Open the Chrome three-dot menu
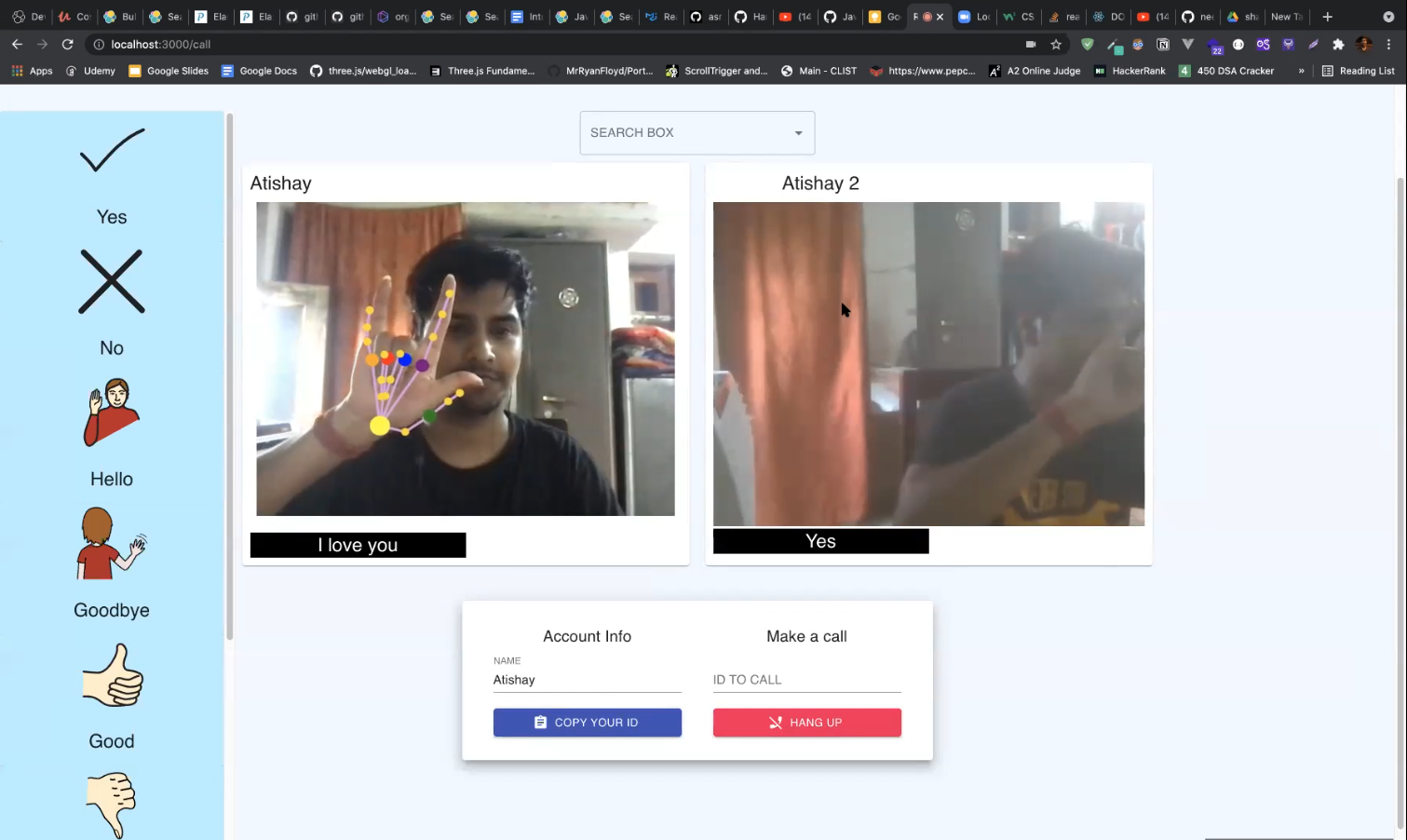 click(x=1388, y=44)
